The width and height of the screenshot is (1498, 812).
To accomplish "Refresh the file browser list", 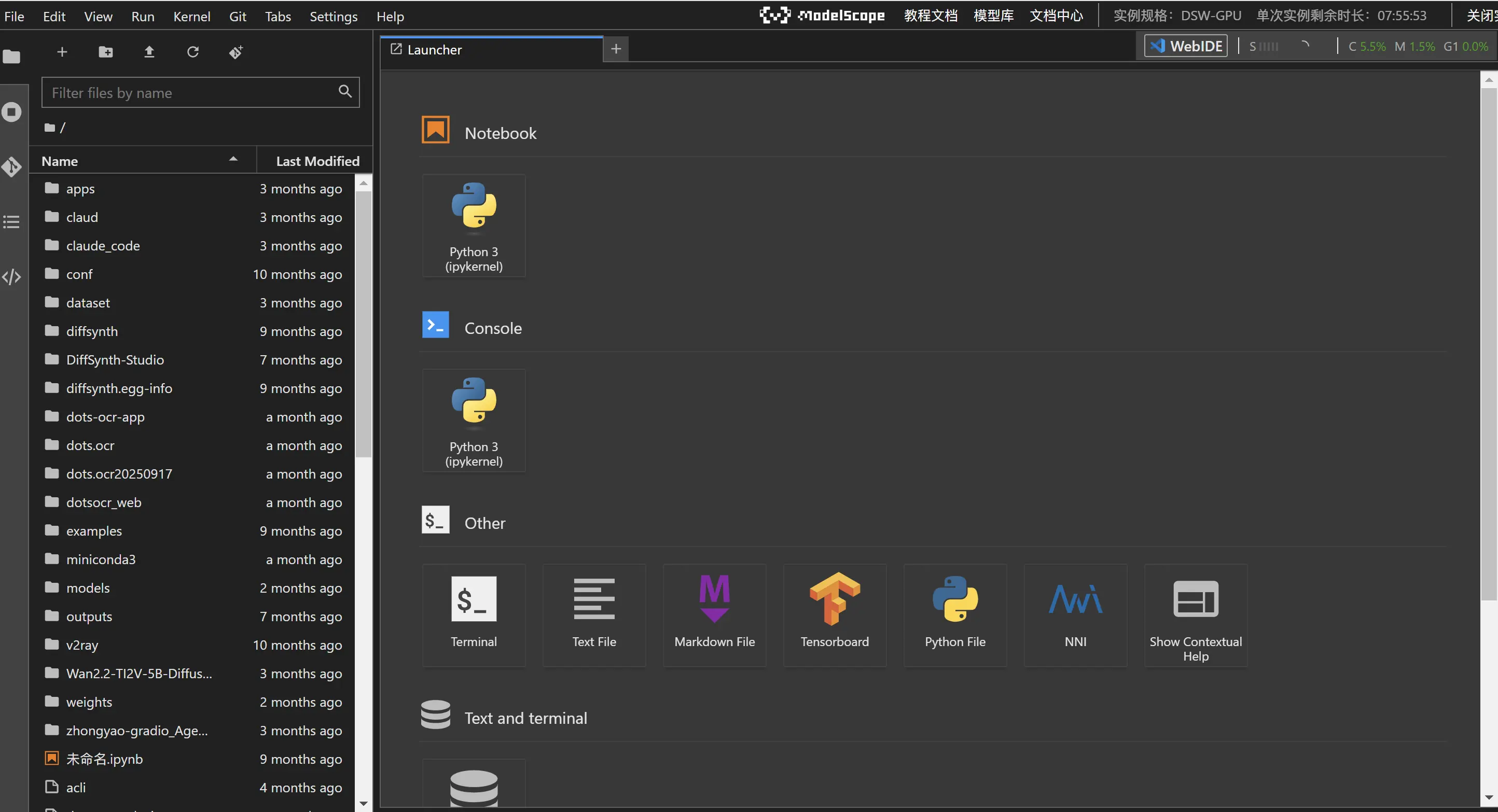I will (x=192, y=52).
